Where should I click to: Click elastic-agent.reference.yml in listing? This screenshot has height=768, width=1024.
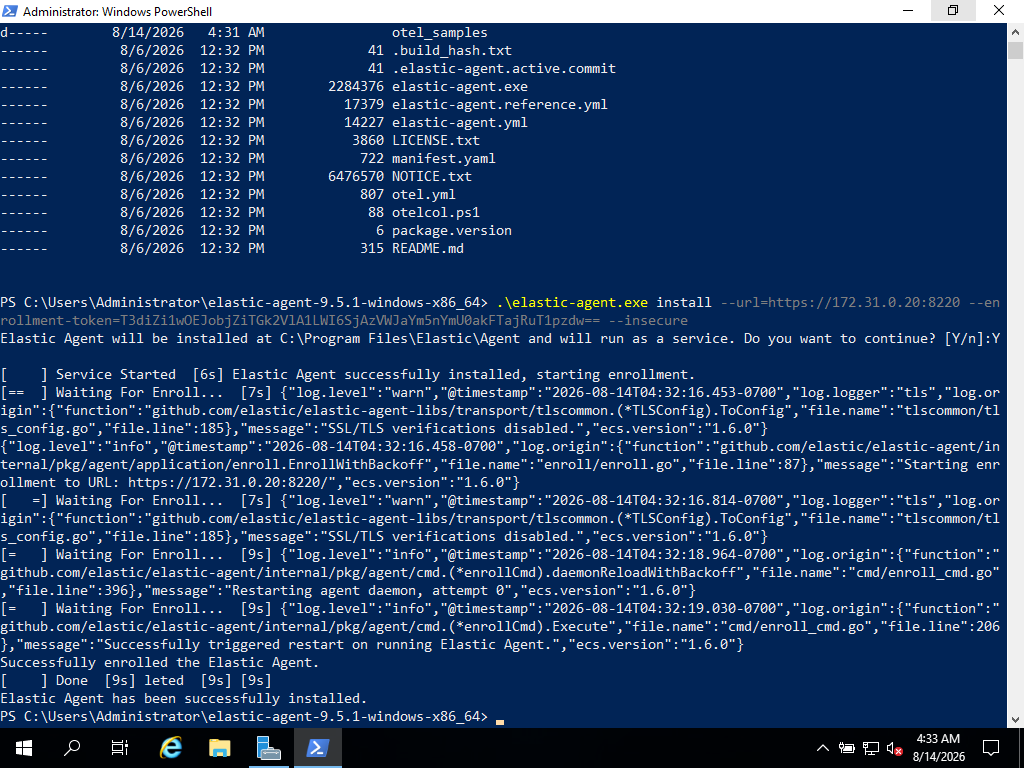(x=500, y=104)
